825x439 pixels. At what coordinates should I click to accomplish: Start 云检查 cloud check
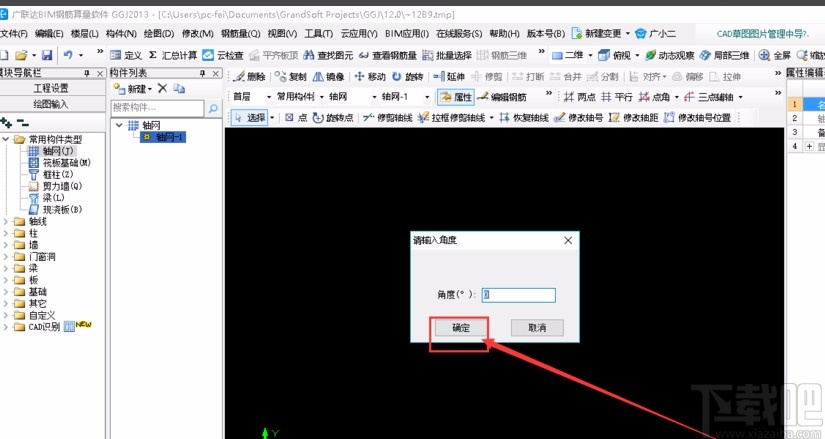223,55
